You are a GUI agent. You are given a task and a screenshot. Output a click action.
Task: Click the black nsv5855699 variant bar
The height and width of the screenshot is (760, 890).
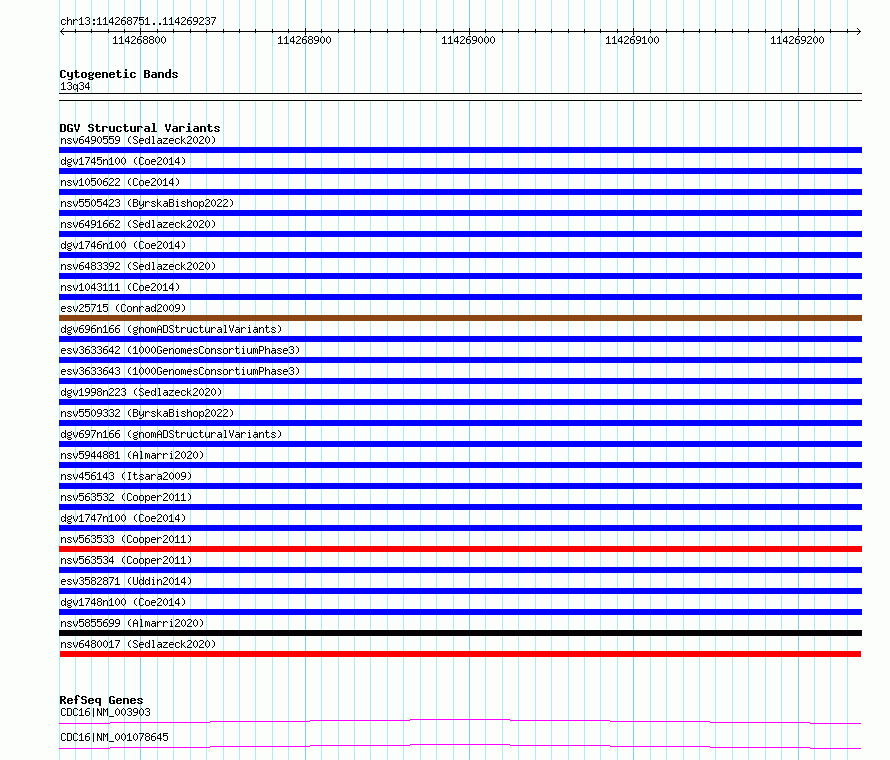tap(460, 633)
